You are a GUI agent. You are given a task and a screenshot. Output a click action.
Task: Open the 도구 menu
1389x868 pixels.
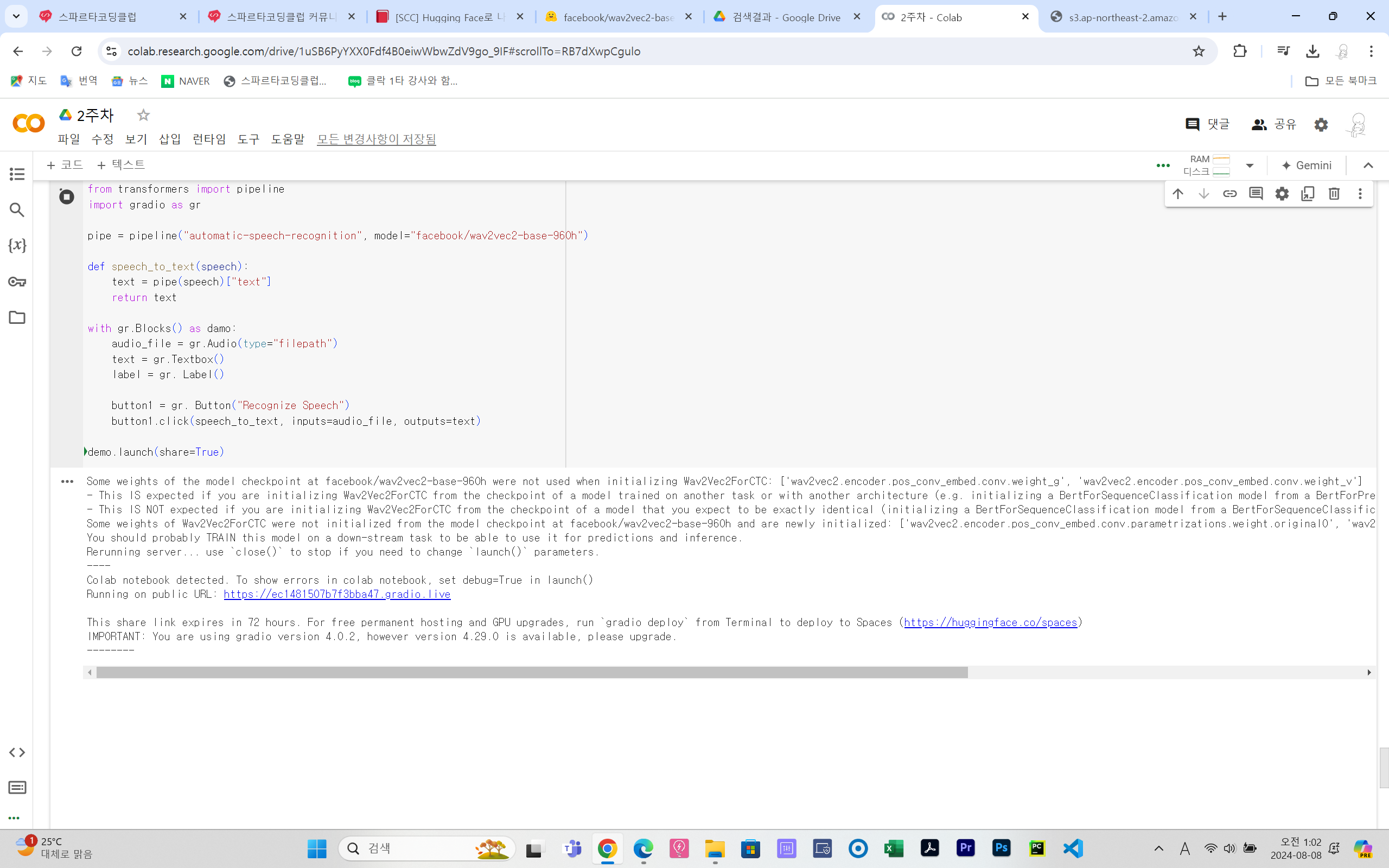tap(249, 139)
